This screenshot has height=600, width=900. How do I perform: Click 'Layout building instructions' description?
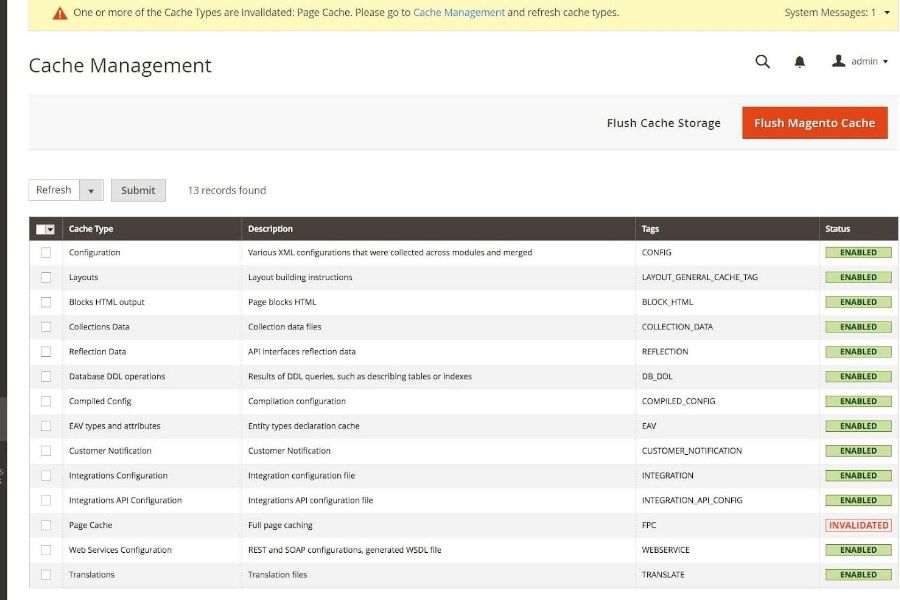300,277
